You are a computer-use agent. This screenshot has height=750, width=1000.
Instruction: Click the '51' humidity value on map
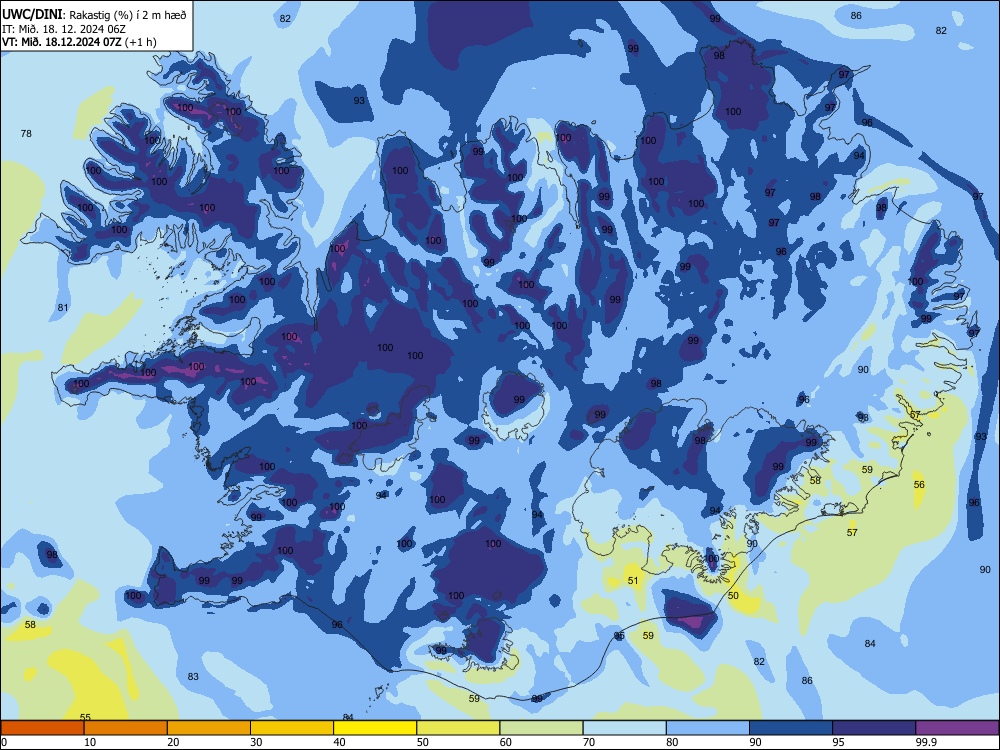[x=633, y=580]
